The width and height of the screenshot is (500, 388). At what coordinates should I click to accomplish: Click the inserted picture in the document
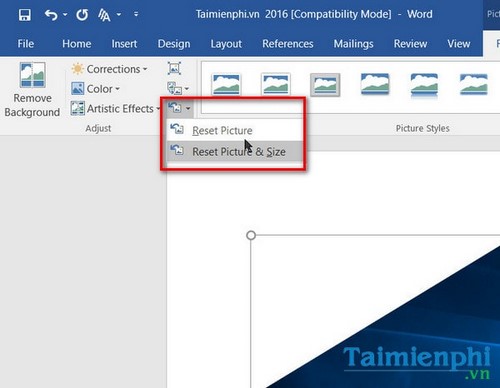pyautogui.click(x=375, y=311)
